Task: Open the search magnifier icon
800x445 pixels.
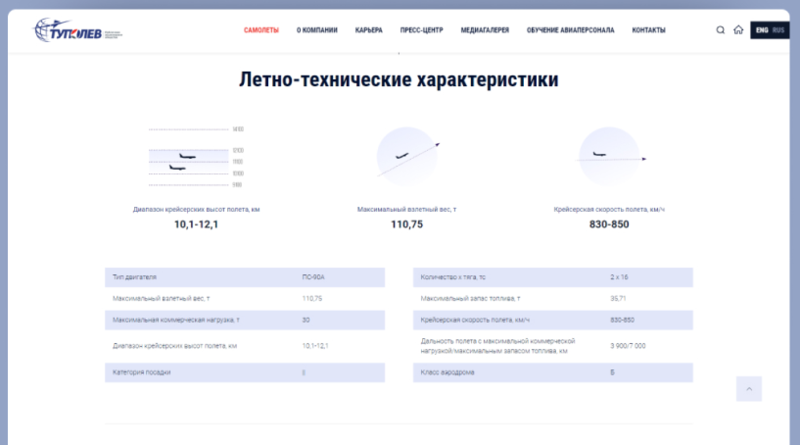Action: [720, 30]
